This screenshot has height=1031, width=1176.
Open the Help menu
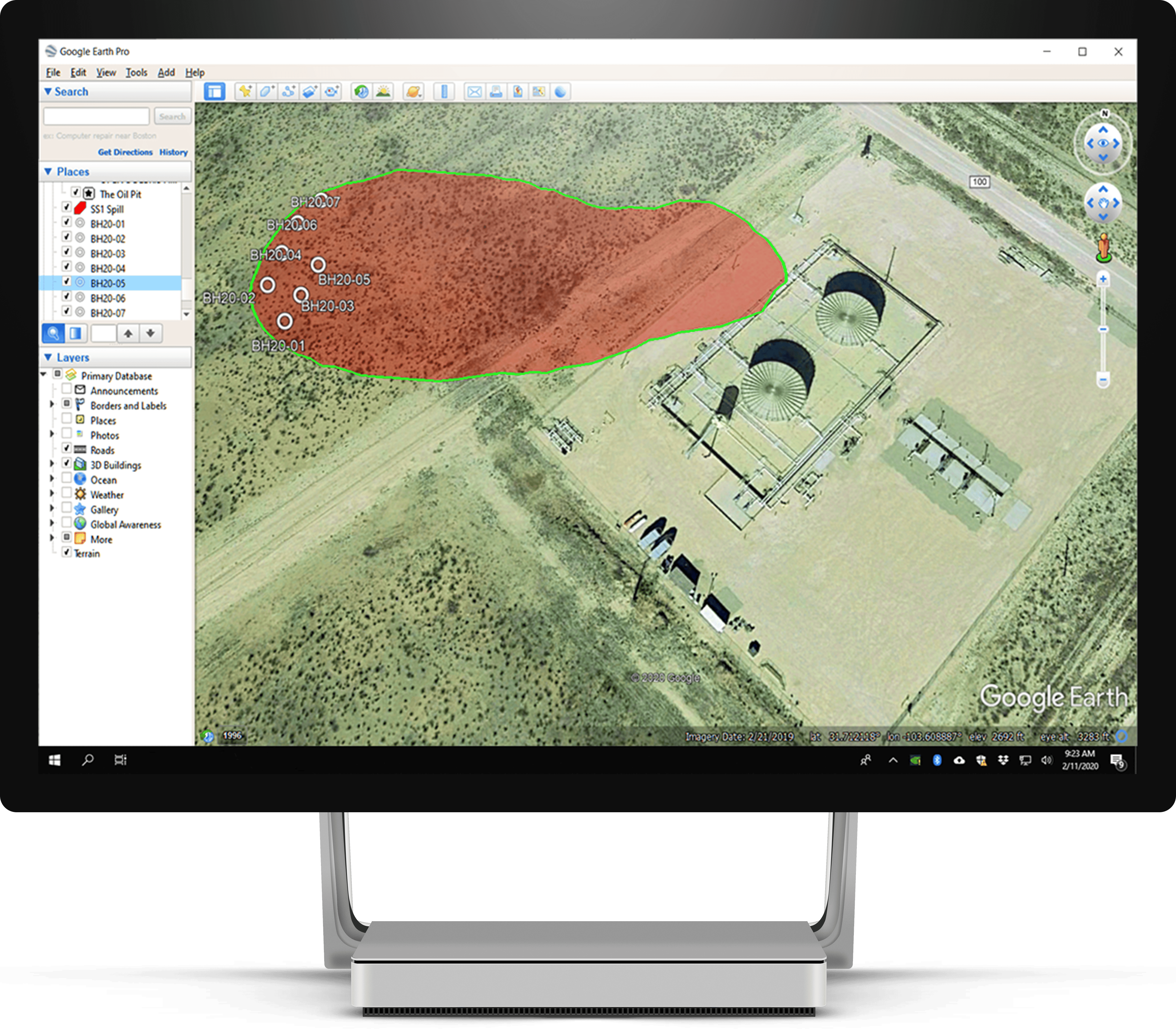195,73
